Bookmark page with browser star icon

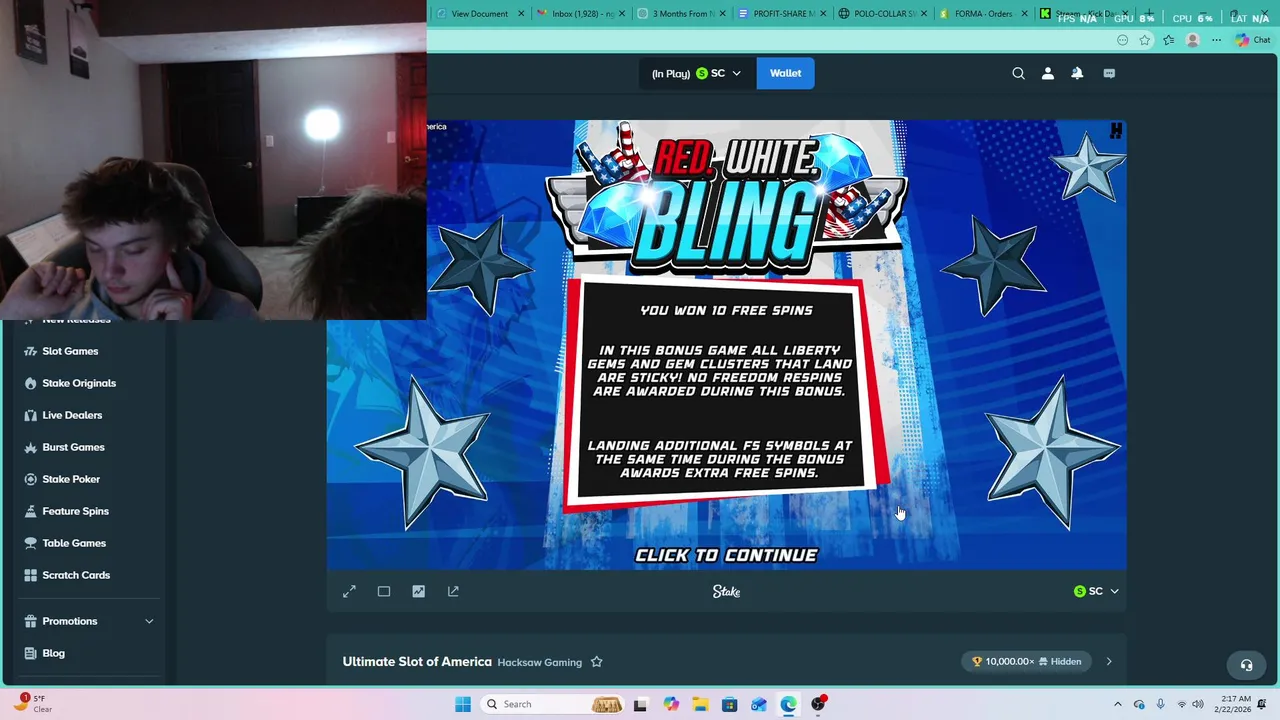click(x=1145, y=40)
